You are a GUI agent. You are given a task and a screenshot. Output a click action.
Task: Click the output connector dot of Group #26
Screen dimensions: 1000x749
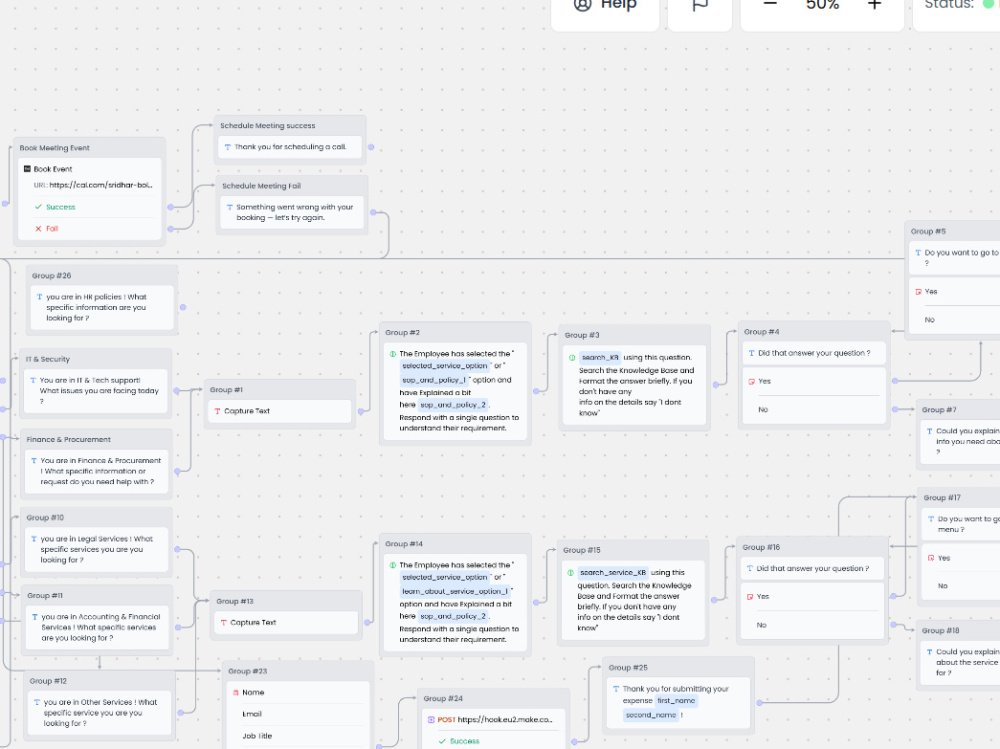tap(182, 308)
